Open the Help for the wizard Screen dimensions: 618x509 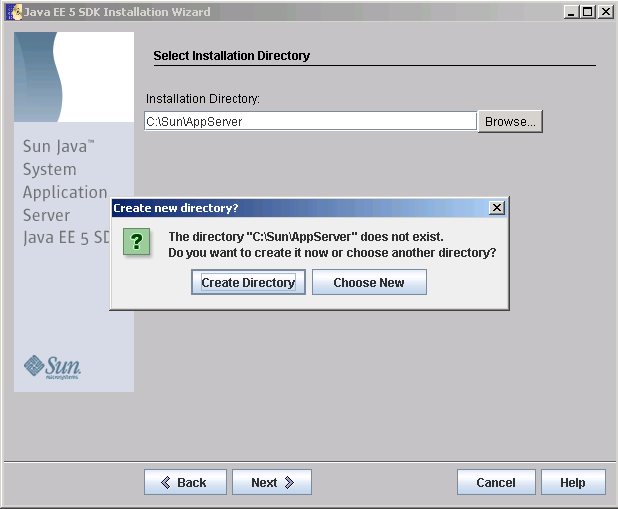[x=573, y=482]
